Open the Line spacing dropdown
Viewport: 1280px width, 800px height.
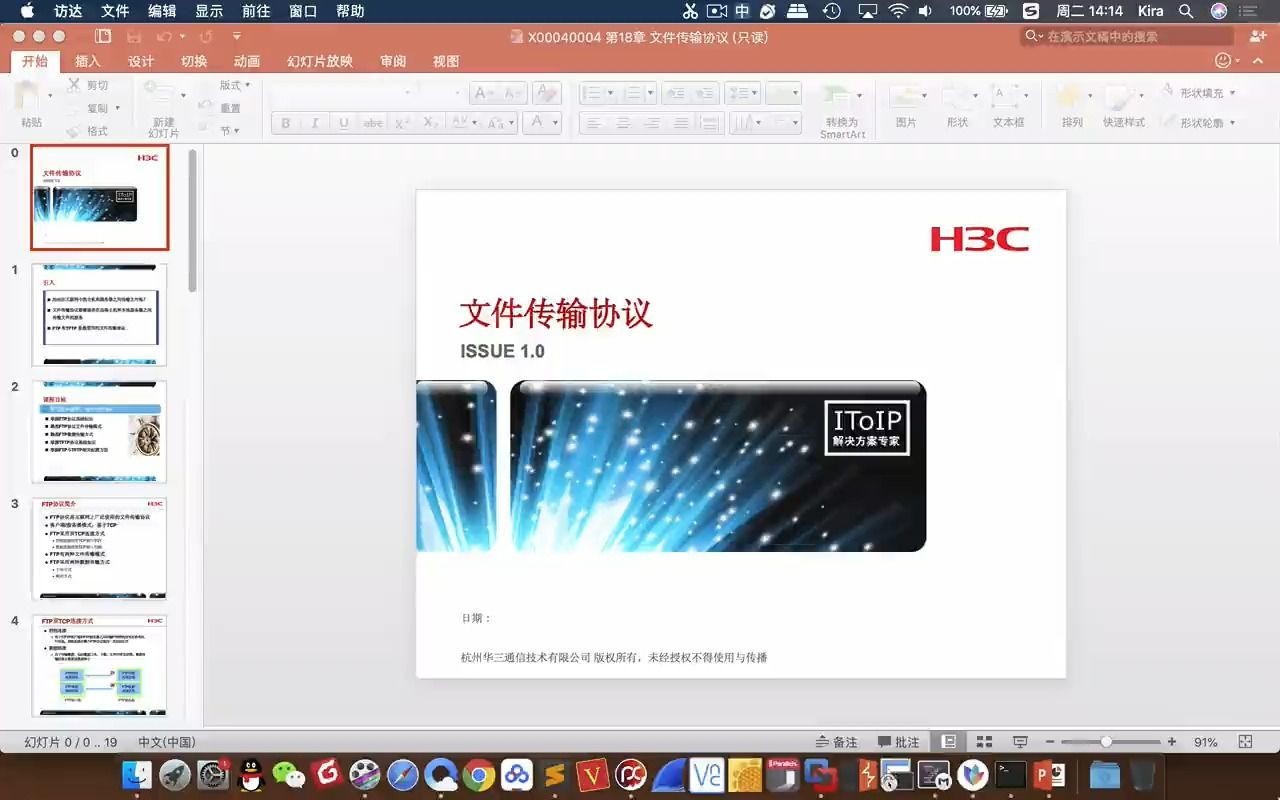[x=743, y=93]
